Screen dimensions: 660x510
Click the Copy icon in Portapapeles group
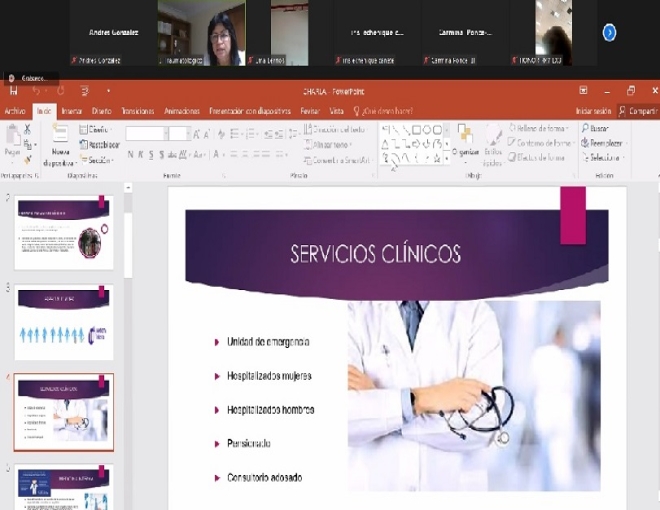coord(28,145)
